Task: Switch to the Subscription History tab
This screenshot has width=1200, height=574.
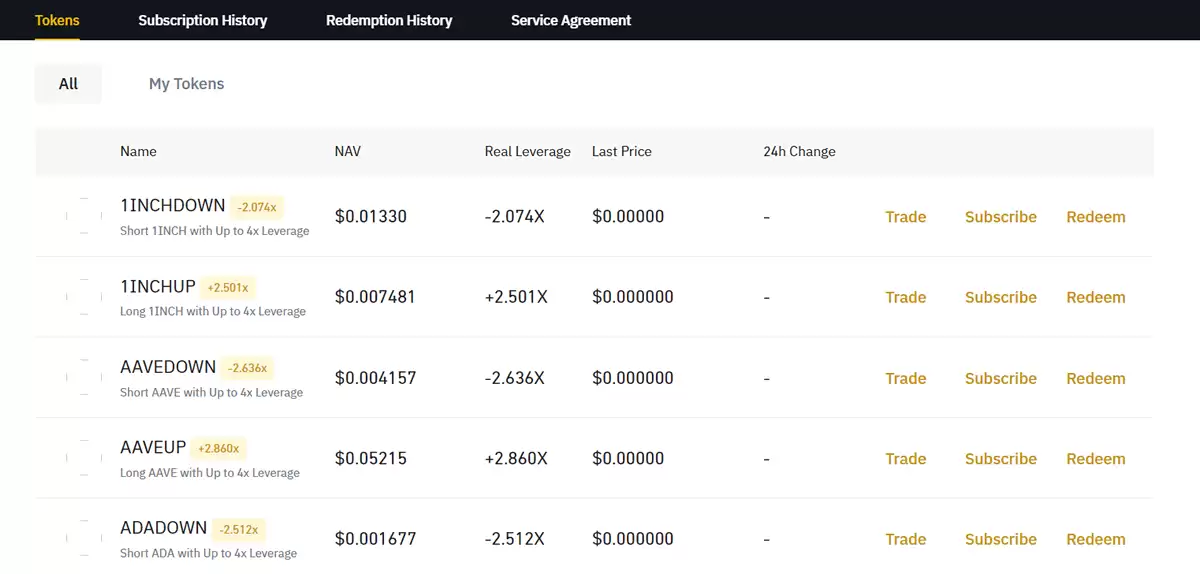Action: tap(203, 20)
